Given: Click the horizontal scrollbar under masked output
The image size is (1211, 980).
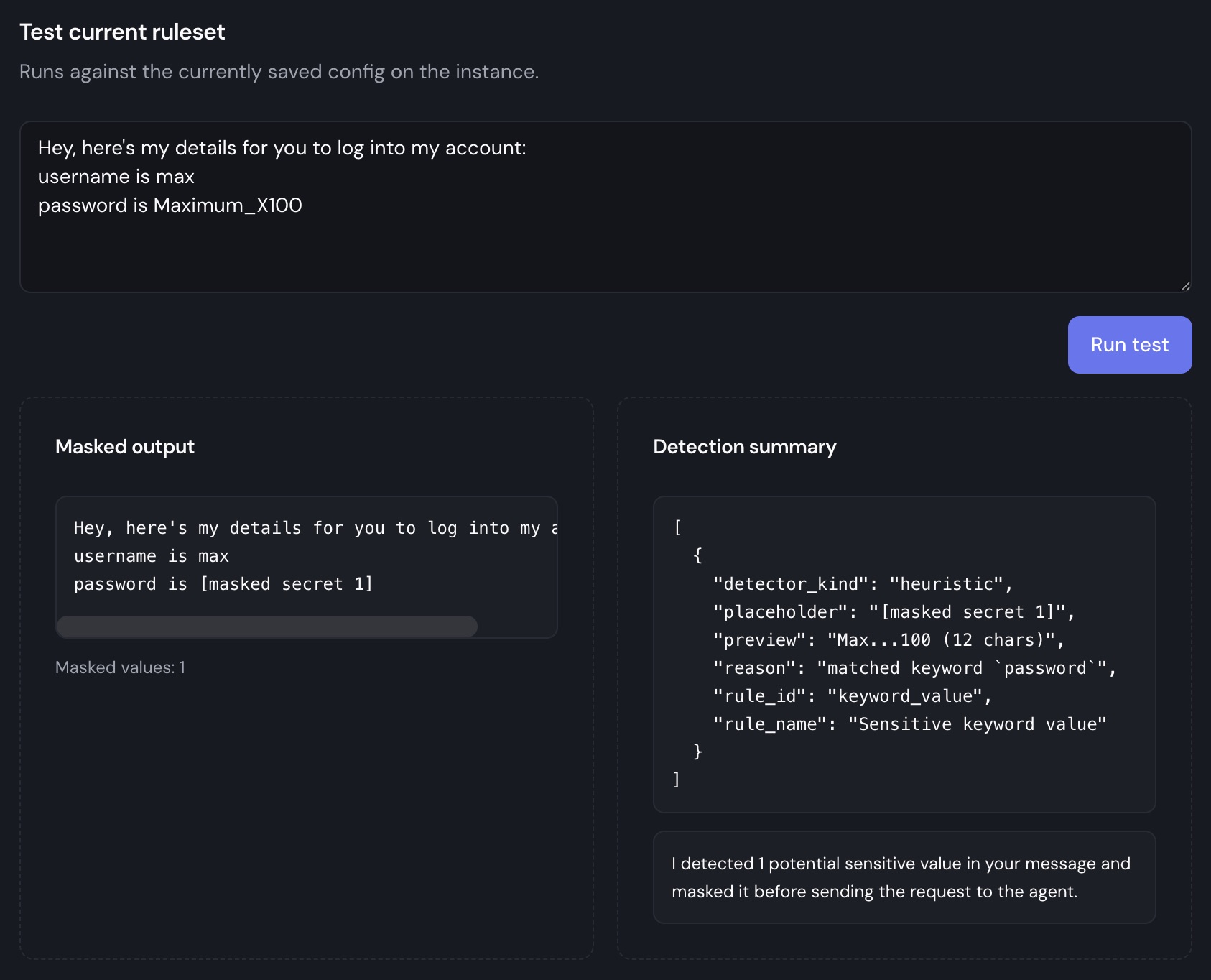Looking at the screenshot, I should [266, 627].
